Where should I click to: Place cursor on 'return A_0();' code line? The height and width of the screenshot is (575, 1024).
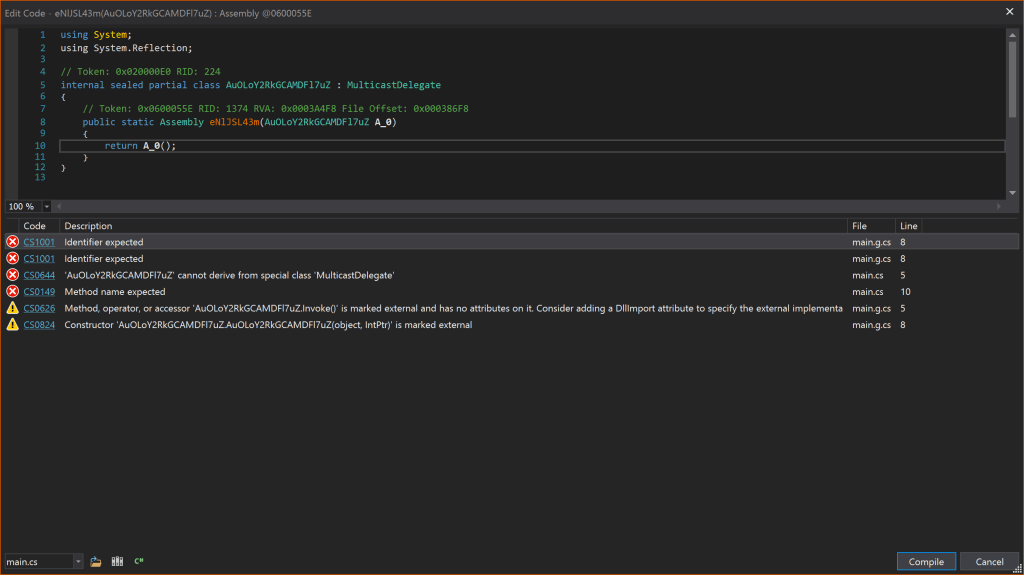pos(146,146)
